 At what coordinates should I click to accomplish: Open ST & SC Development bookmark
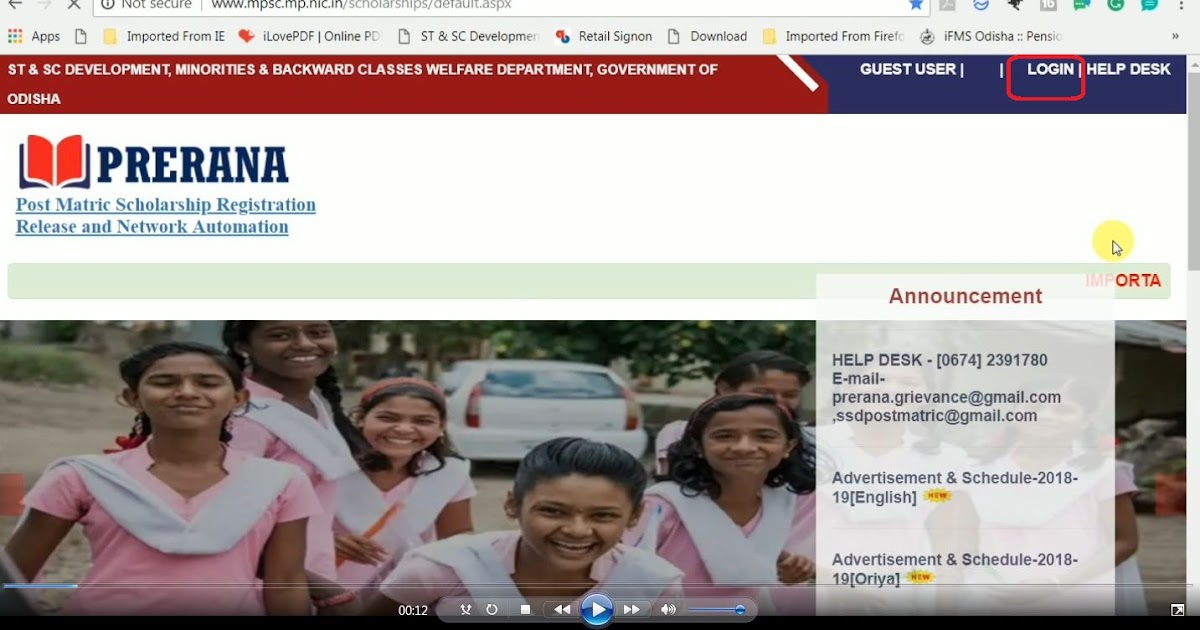point(469,36)
